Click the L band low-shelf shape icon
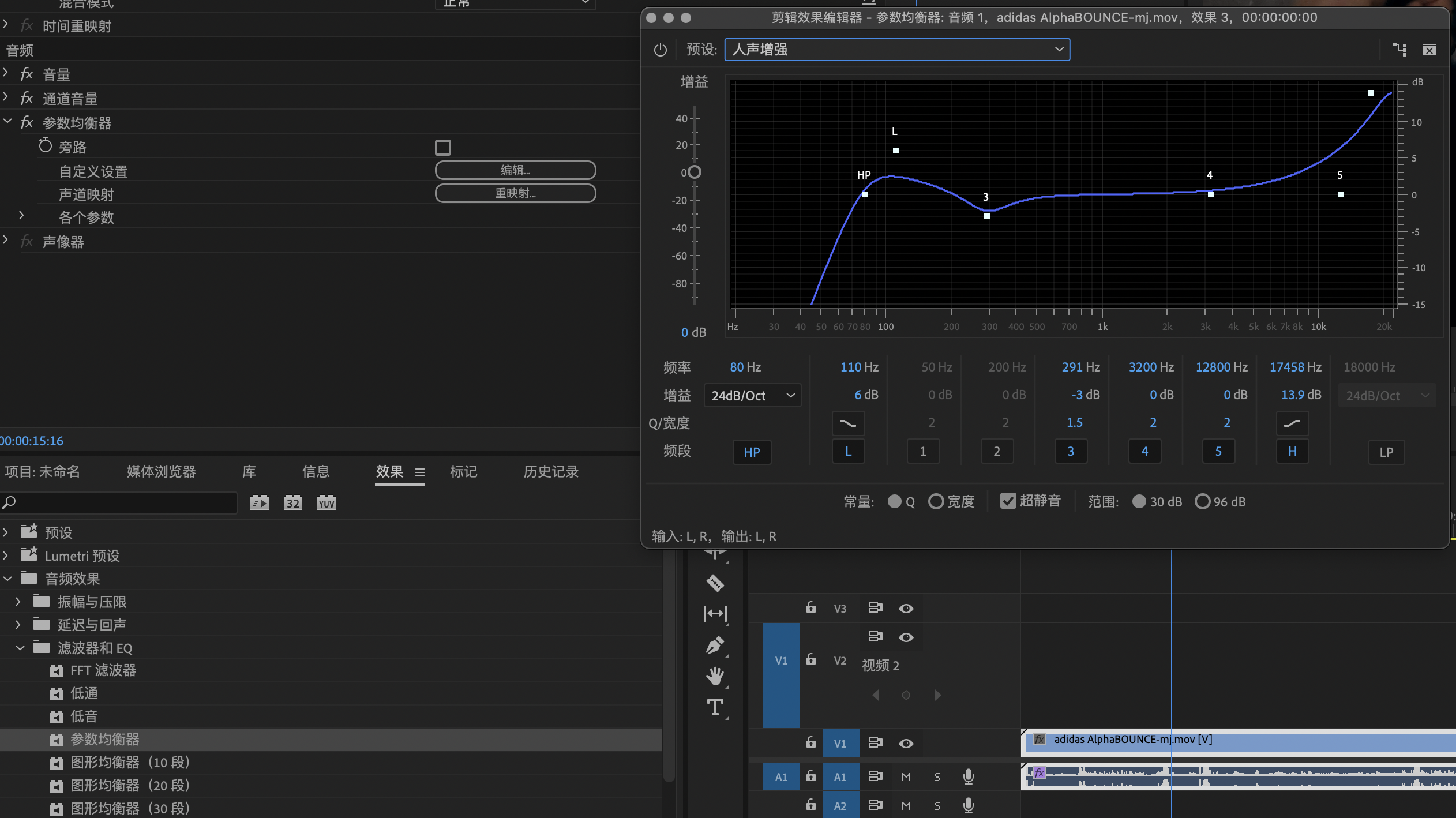Image resolution: width=1456 pixels, height=818 pixels. click(848, 423)
